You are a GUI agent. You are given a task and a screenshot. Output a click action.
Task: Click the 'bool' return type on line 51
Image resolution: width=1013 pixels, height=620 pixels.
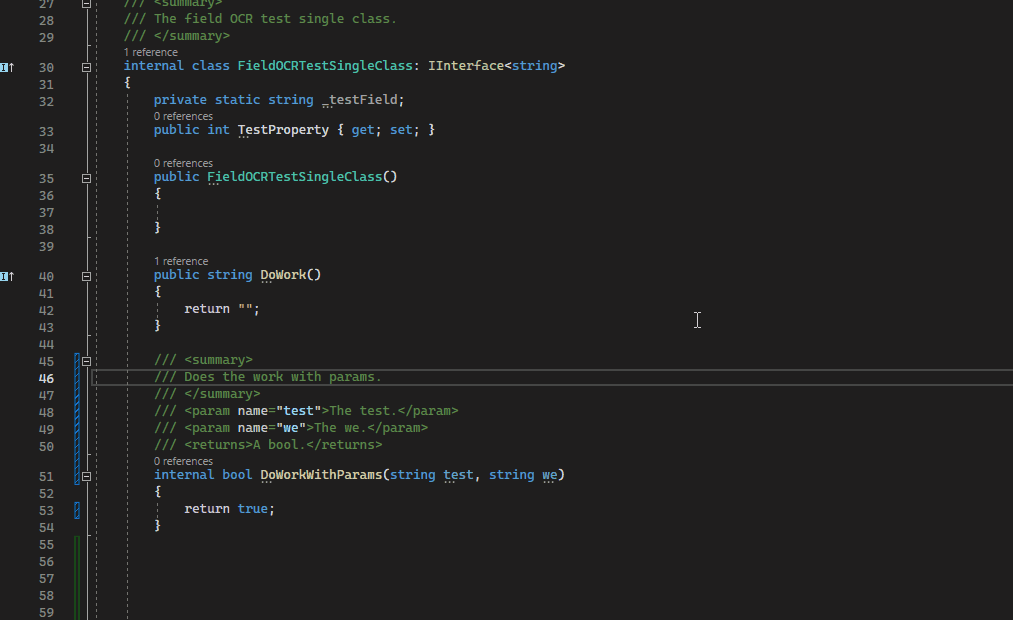[x=237, y=475]
